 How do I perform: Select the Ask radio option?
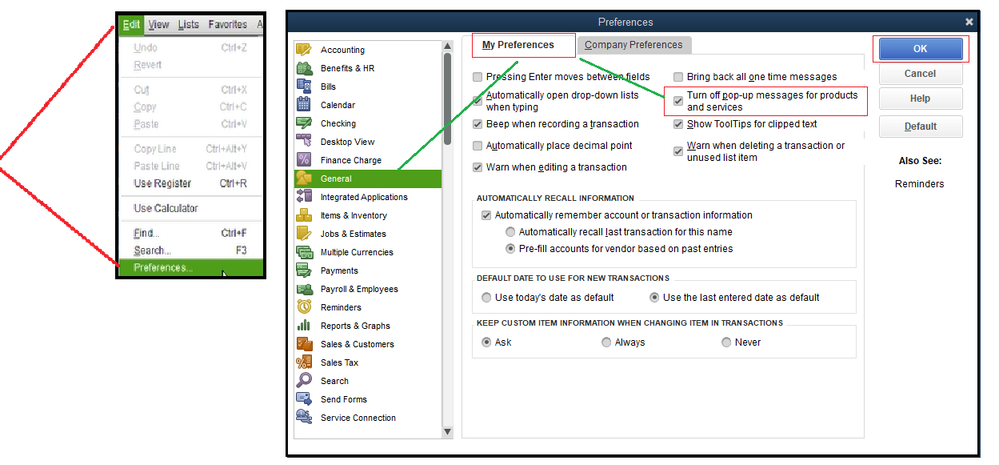click(x=487, y=342)
